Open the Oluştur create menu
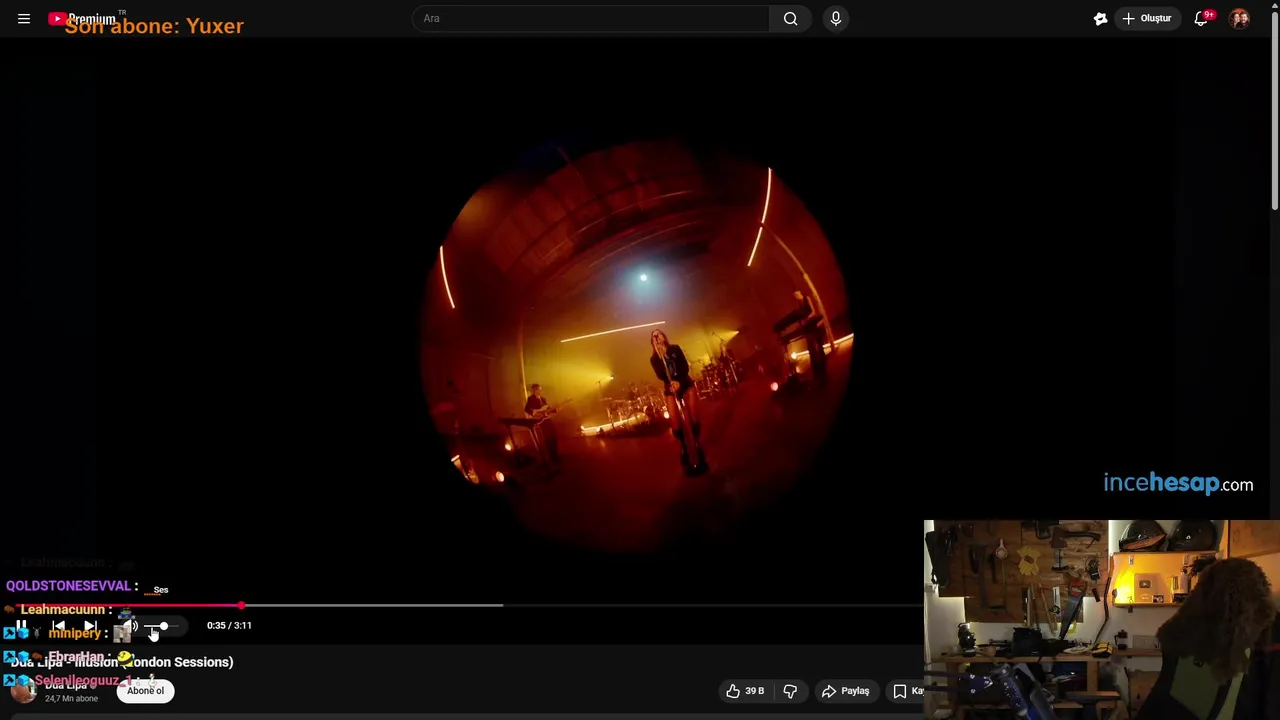The width and height of the screenshot is (1280, 720). pyautogui.click(x=1147, y=18)
